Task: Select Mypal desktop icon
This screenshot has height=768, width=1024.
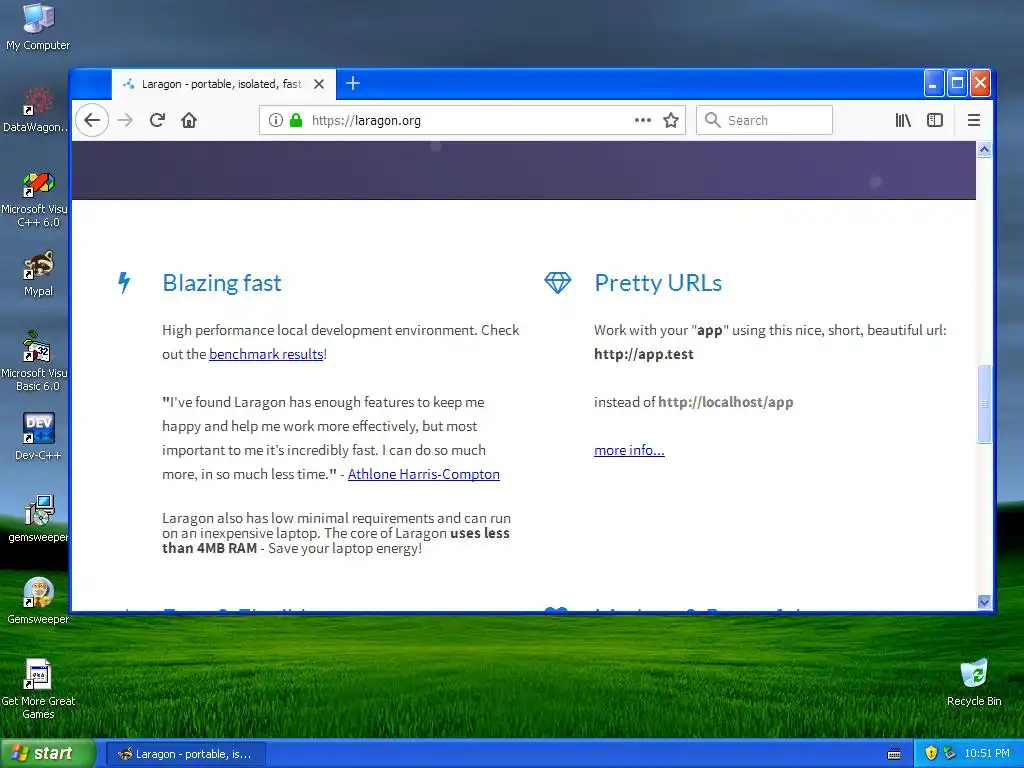Action: 38,274
